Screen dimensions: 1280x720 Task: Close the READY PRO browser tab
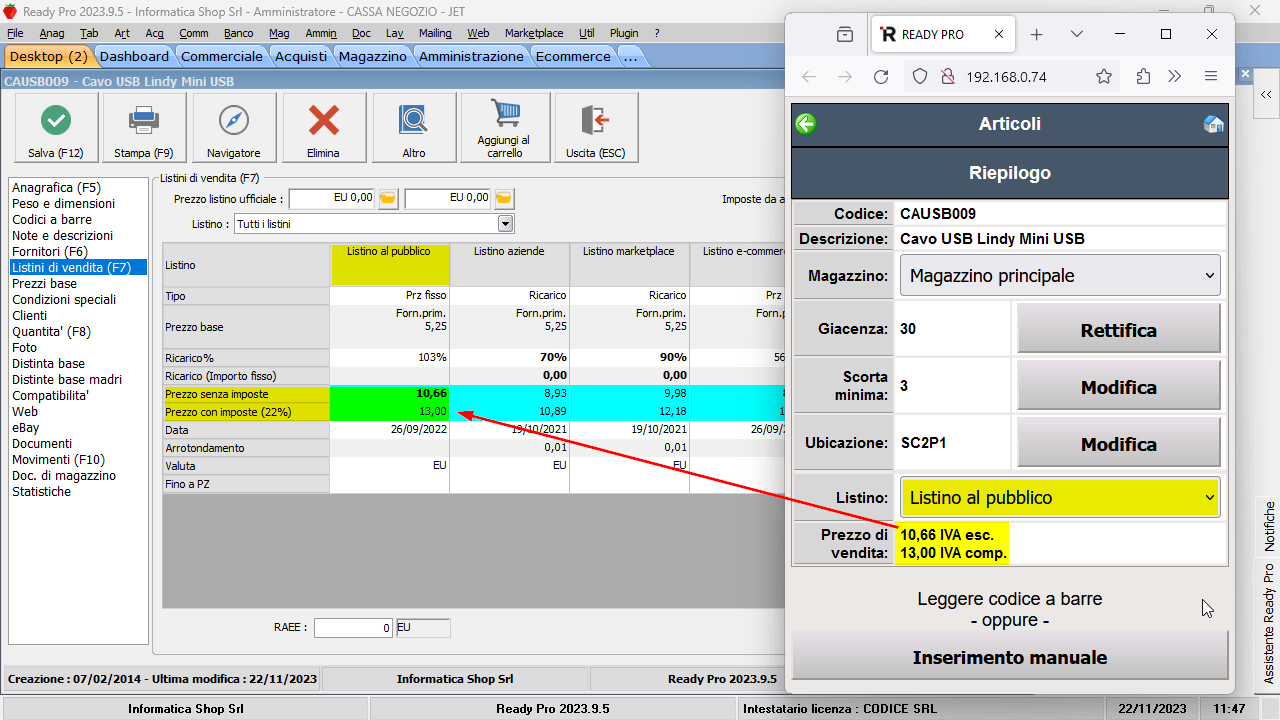(999, 34)
